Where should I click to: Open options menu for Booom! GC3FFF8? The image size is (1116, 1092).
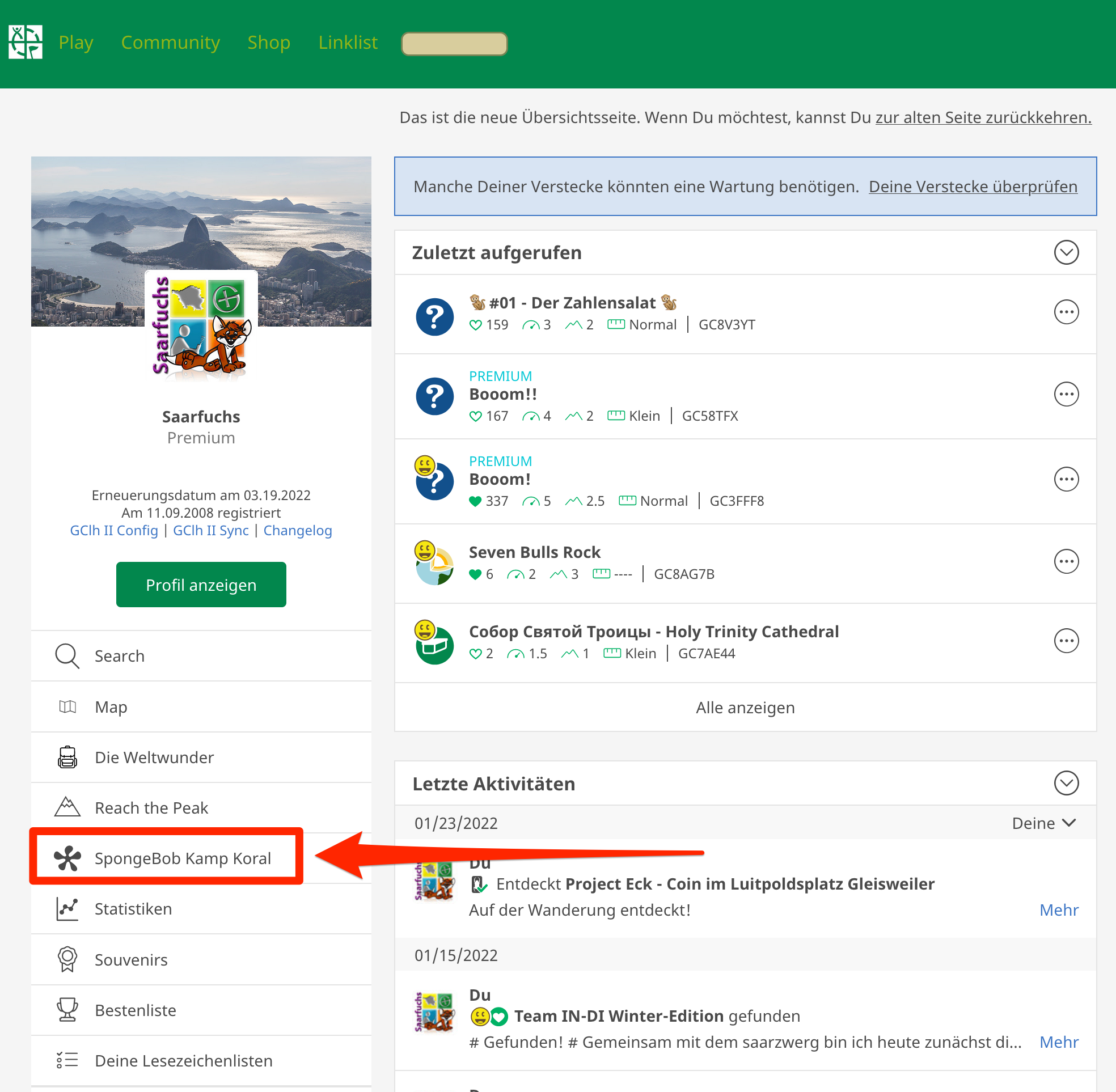(x=1066, y=479)
